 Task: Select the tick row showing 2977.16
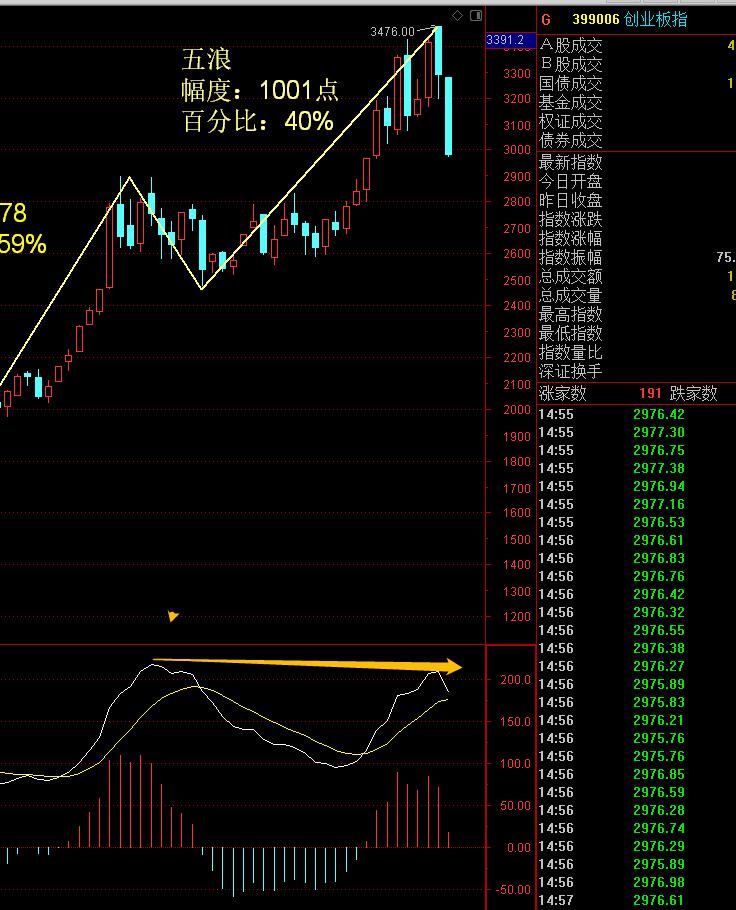pos(637,504)
